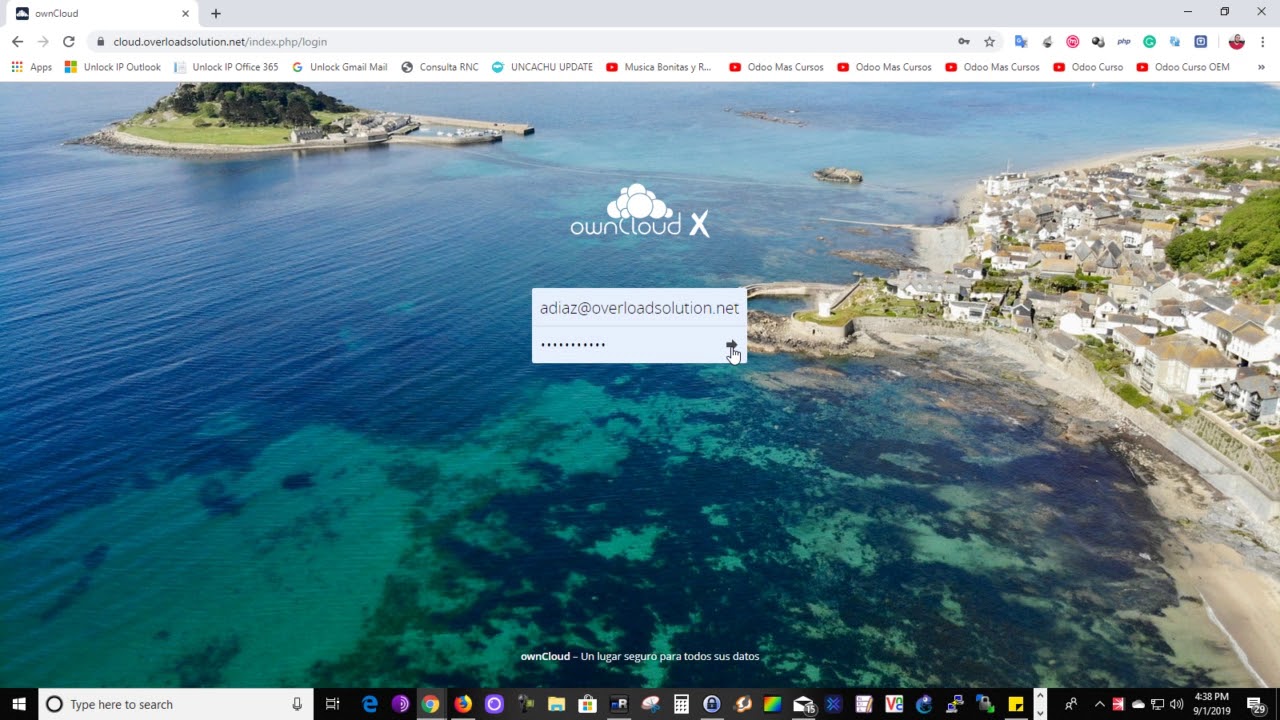Click the taskbar search box
This screenshot has width=1280, height=720.
coord(175,704)
